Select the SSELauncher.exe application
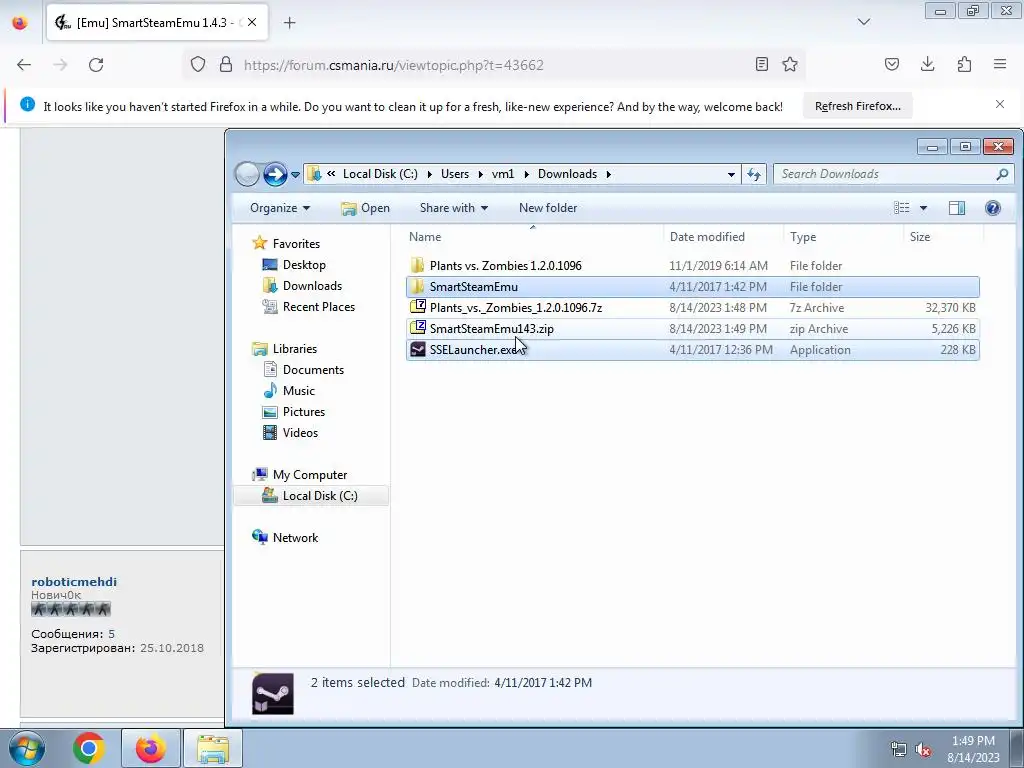1024x768 pixels. [x=692, y=349]
